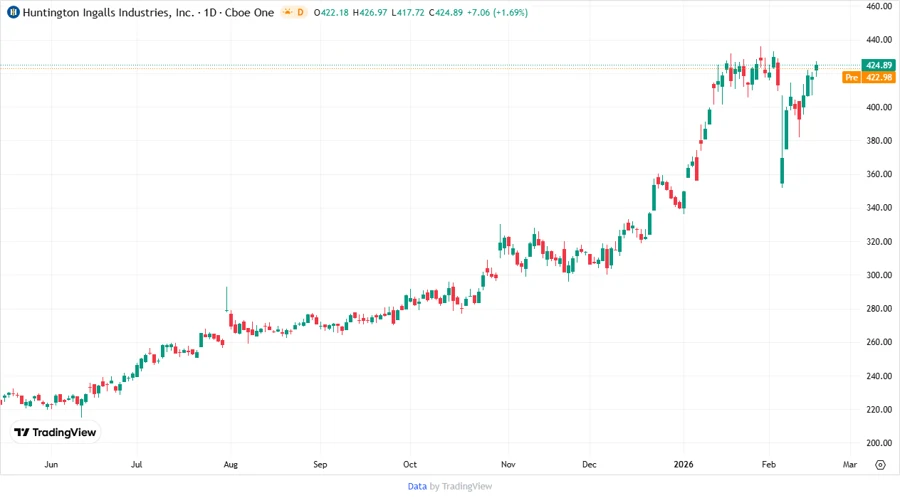Click the Dec date axis label
Screen dimensions: 900x498
tap(589, 464)
